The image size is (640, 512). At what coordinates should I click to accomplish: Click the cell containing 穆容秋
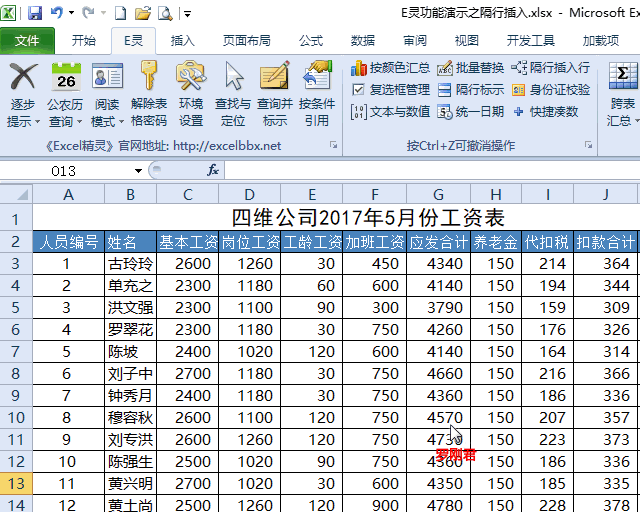130,418
